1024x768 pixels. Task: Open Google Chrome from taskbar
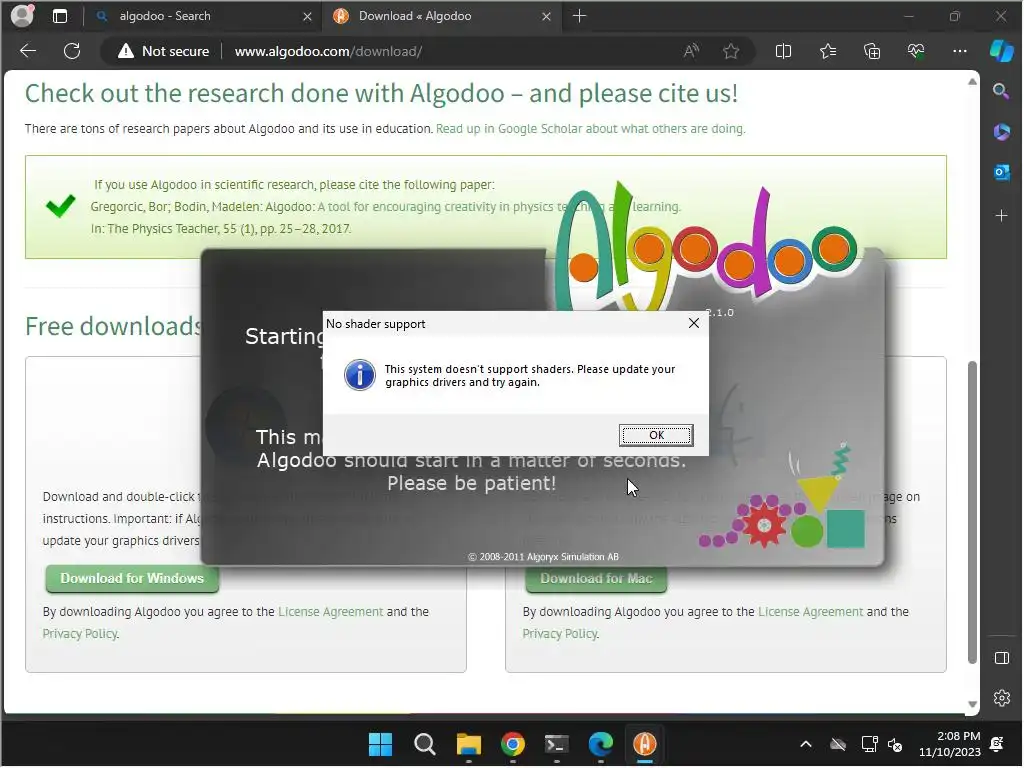(x=513, y=744)
